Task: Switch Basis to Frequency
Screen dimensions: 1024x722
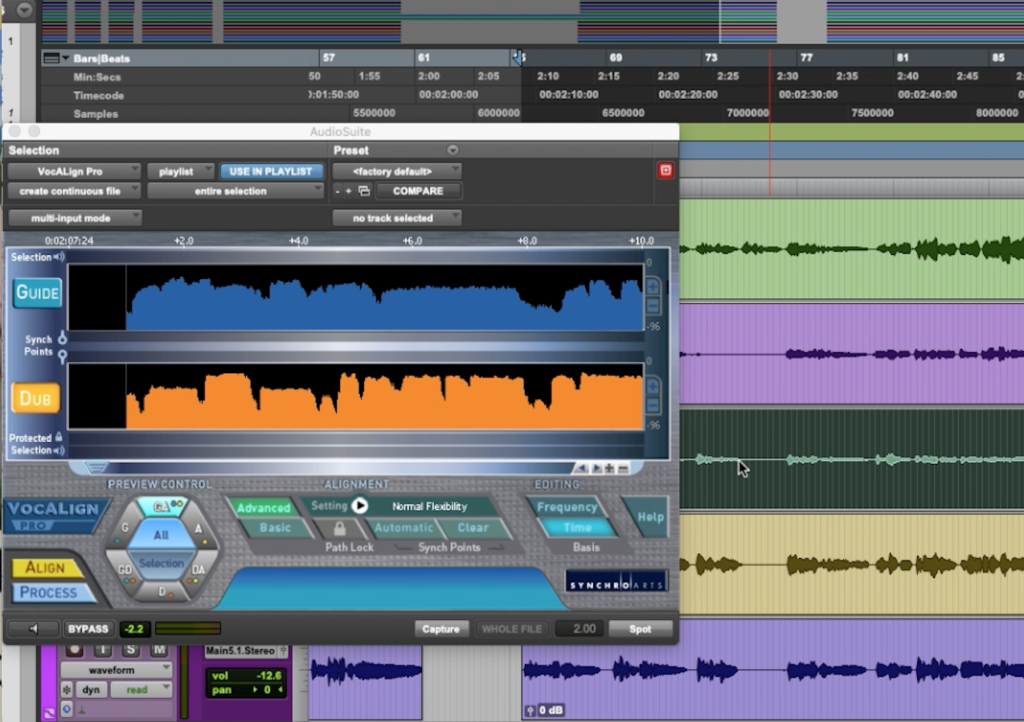Action: (568, 508)
